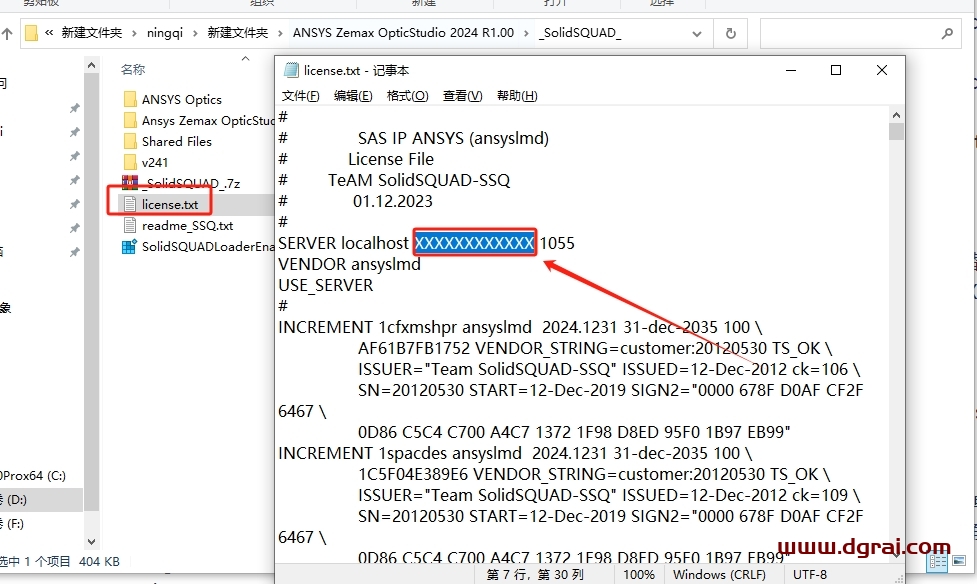This screenshot has height=584, width=977.
Task: Open the 帮助(H) menu in Notepad
Action: pyautogui.click(x=517, y=95)
